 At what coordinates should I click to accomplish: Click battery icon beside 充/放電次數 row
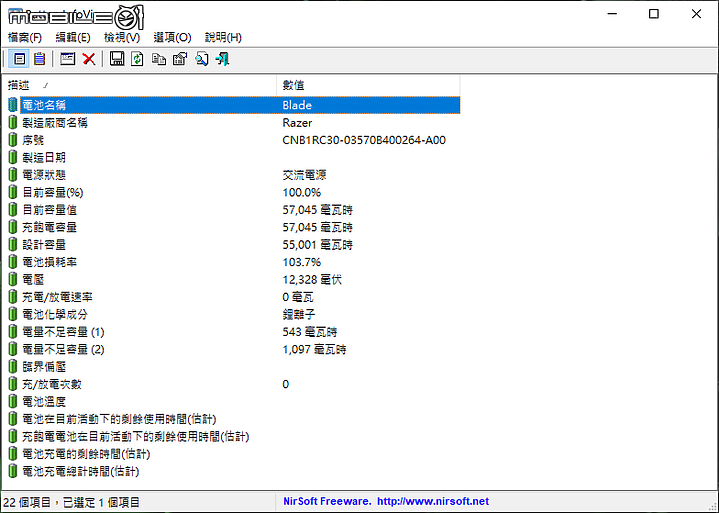click(x=13, y=384)
